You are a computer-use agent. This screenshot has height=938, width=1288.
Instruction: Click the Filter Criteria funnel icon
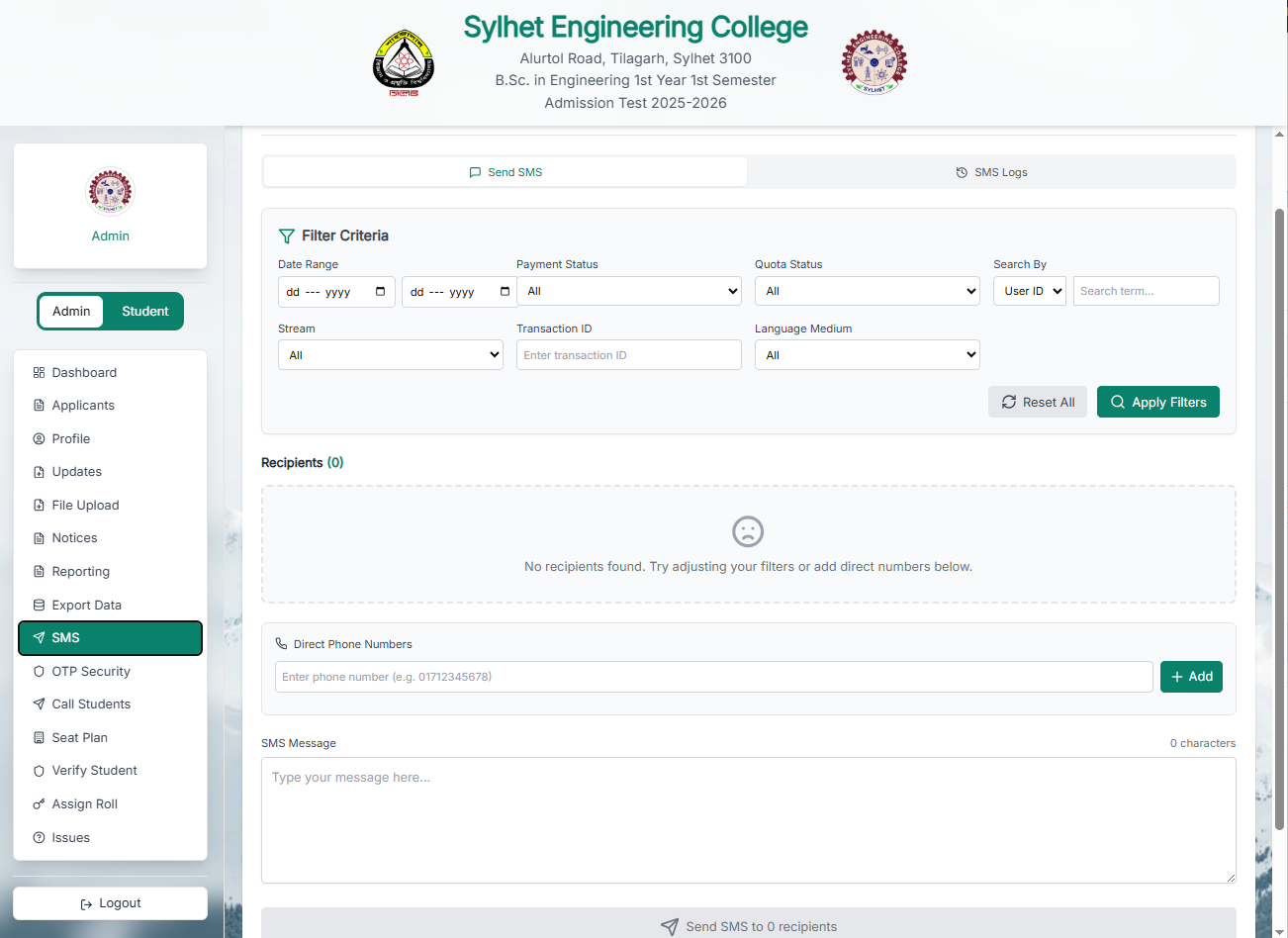[287, 235]
